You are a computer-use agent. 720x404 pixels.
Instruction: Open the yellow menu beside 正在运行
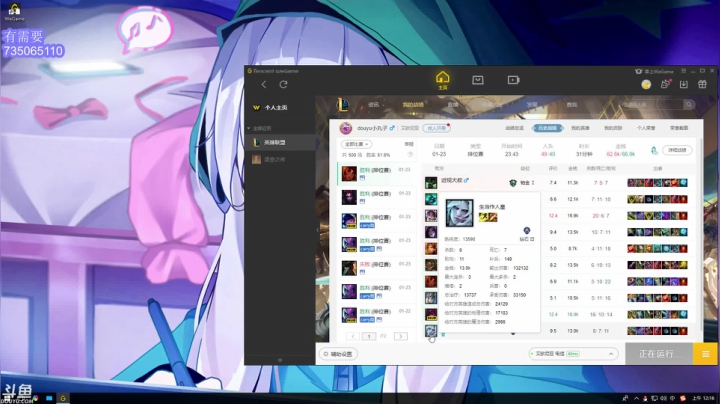tap(705, 354)
